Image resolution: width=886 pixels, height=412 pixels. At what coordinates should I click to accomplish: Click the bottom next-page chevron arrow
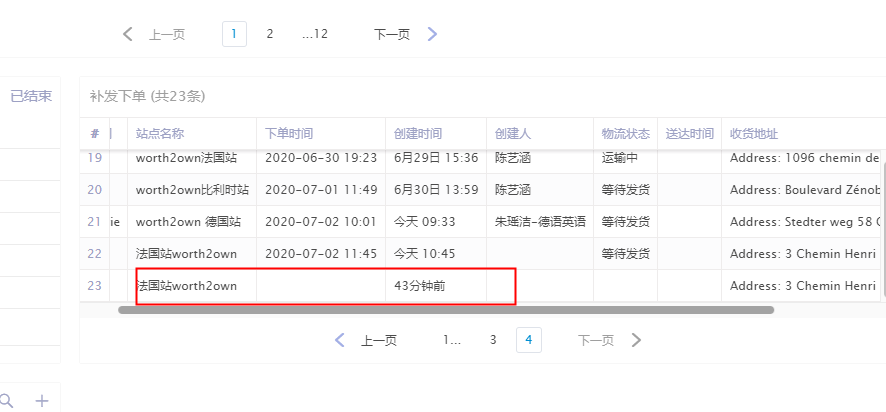coord(636,340)
